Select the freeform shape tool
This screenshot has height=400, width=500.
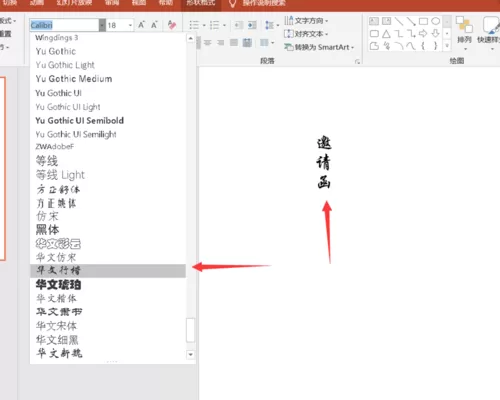374,46
